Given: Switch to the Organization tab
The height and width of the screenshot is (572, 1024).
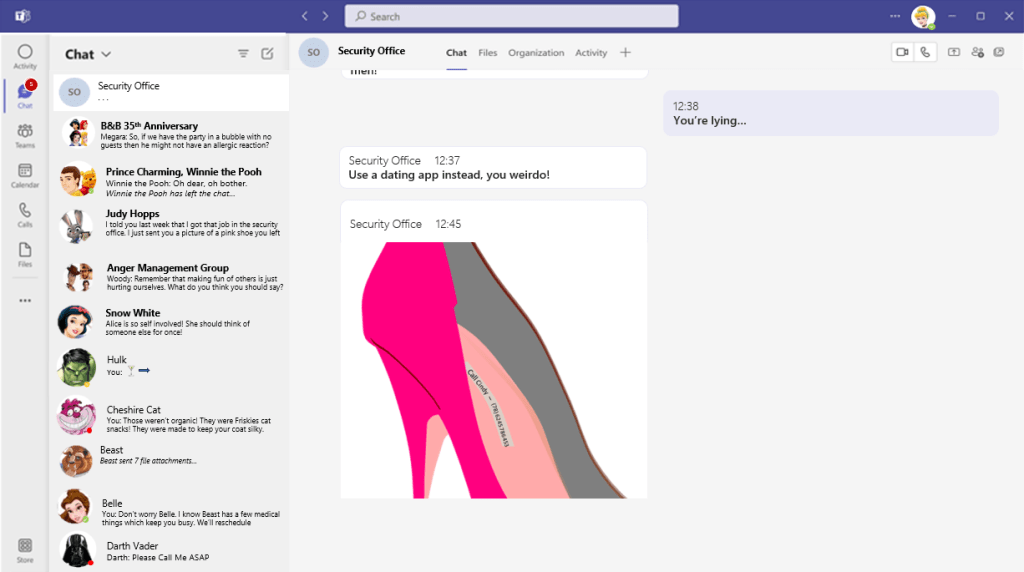Looking at the screenshot, I should 536,53.
